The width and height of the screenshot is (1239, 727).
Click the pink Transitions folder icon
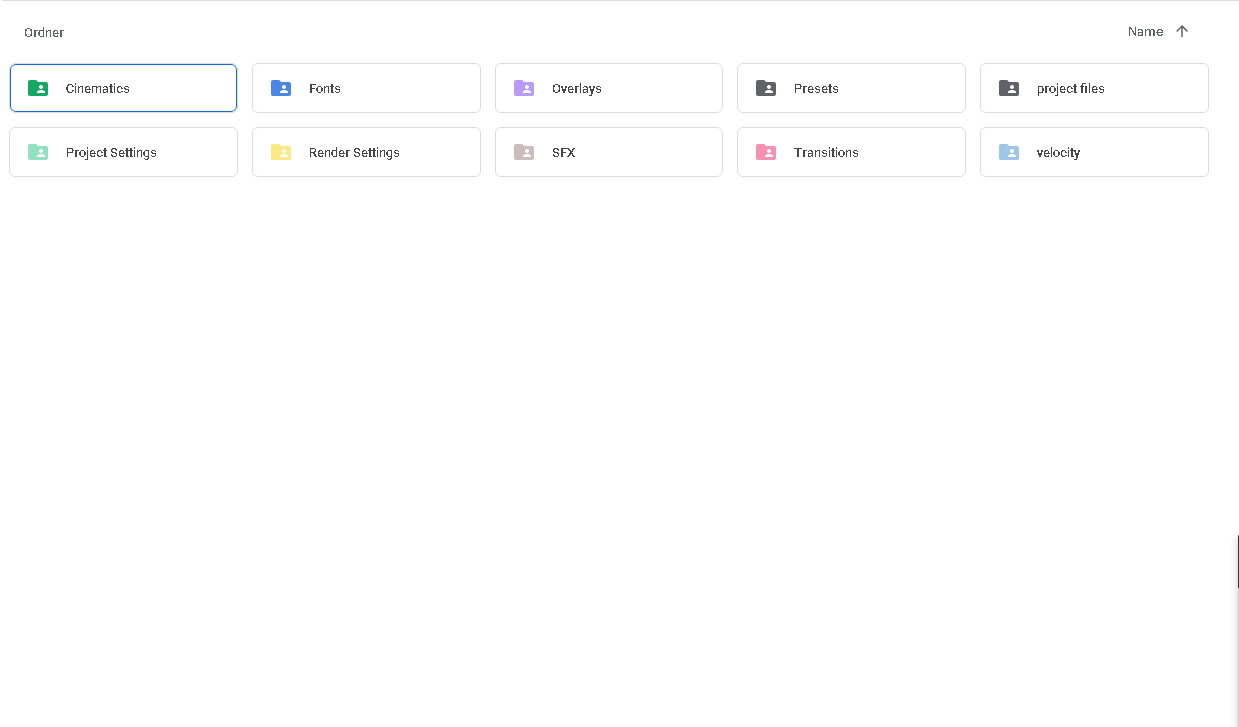(766, 152)
